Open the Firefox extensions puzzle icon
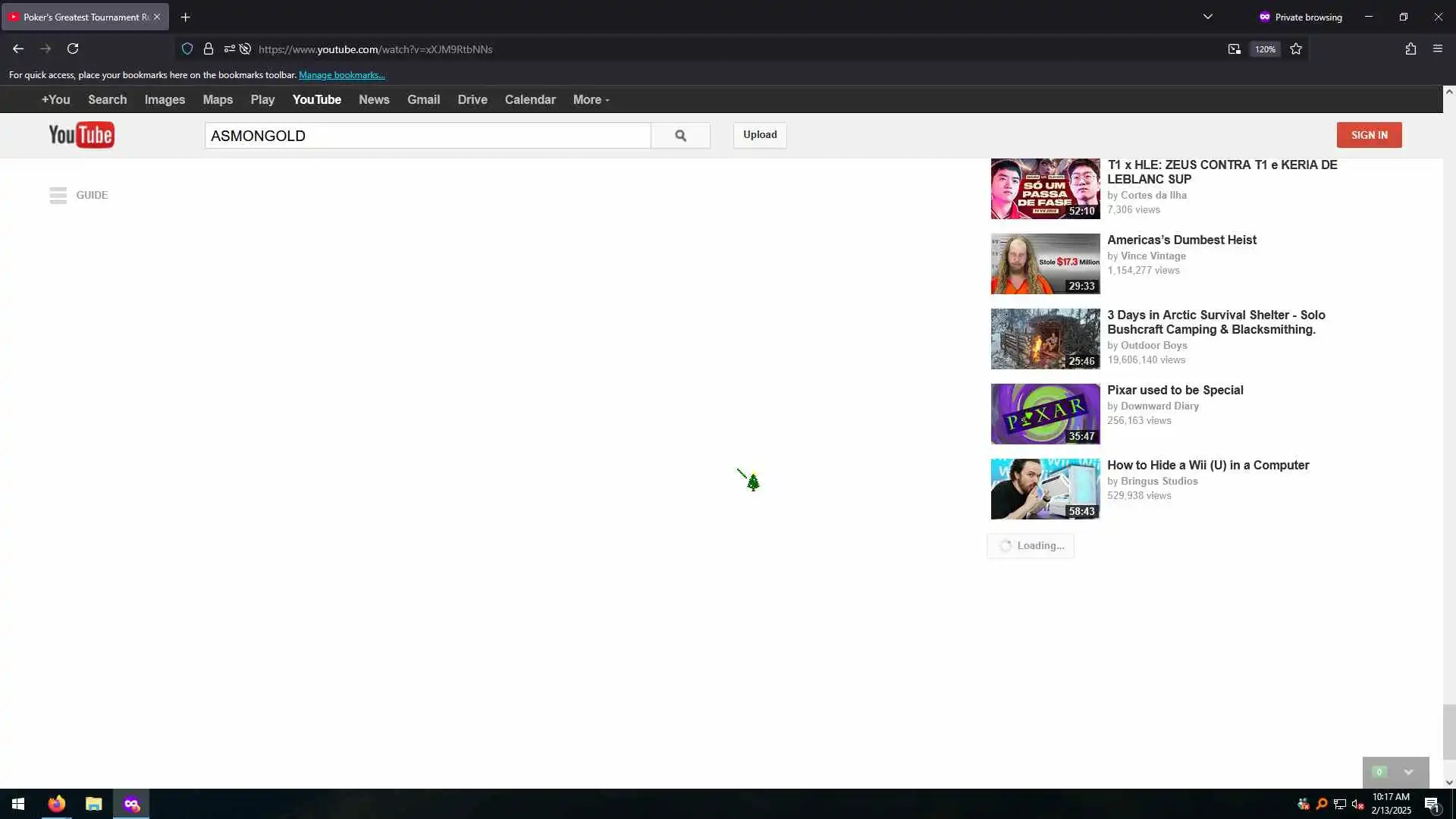This screenshot has height=819, width=1456. (1410, 49)
